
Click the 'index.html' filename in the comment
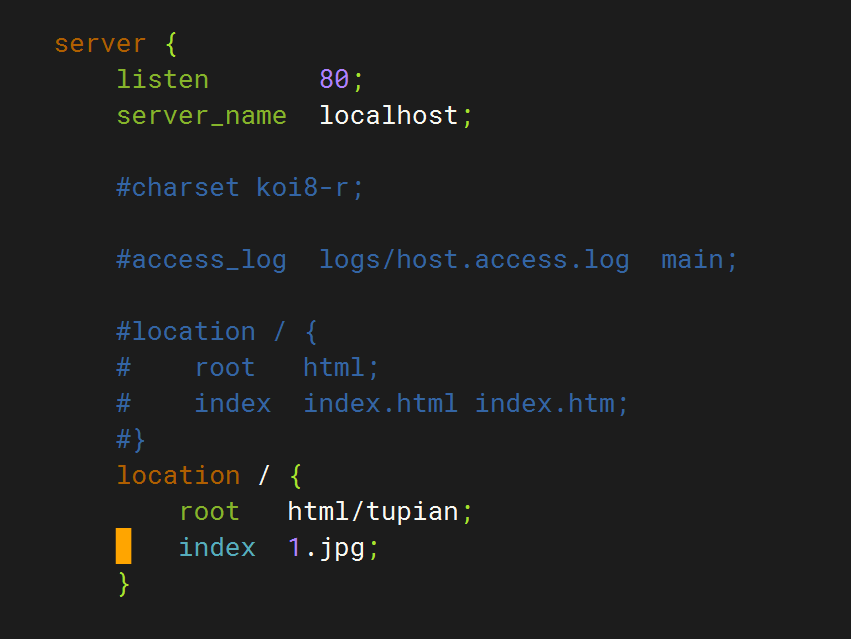point(379,403)
